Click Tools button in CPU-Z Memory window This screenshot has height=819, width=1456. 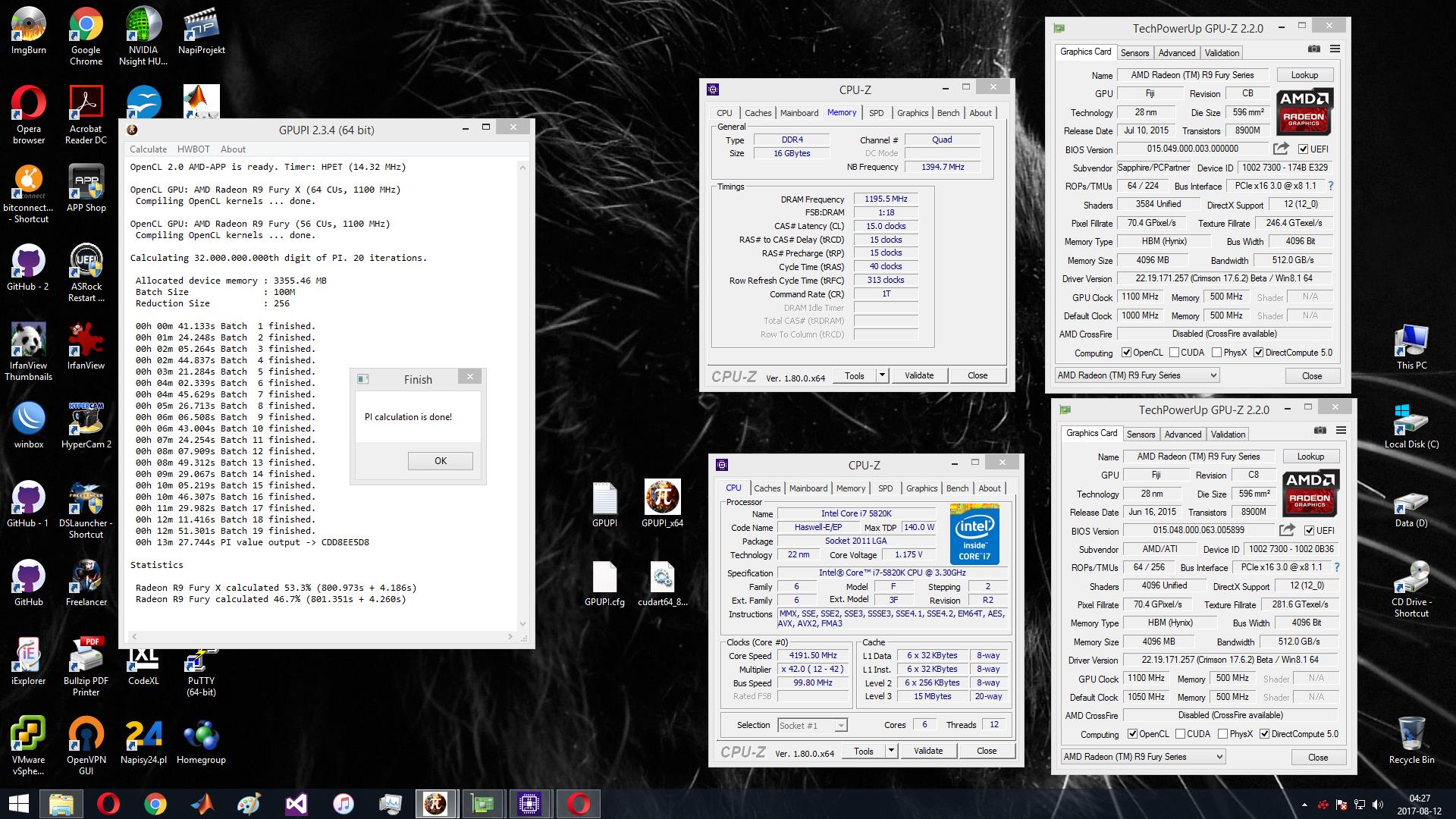click(x=855, y=375)
